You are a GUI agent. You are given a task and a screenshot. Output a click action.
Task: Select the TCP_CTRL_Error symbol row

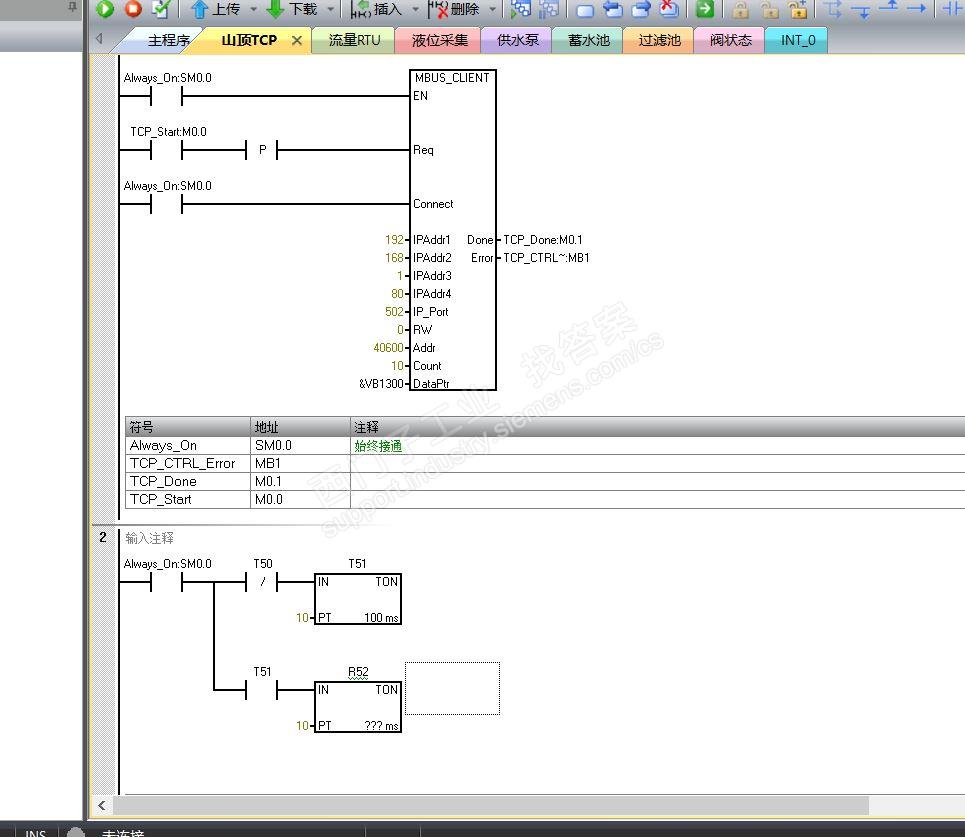pyautogui.click(x=545, y=463)
